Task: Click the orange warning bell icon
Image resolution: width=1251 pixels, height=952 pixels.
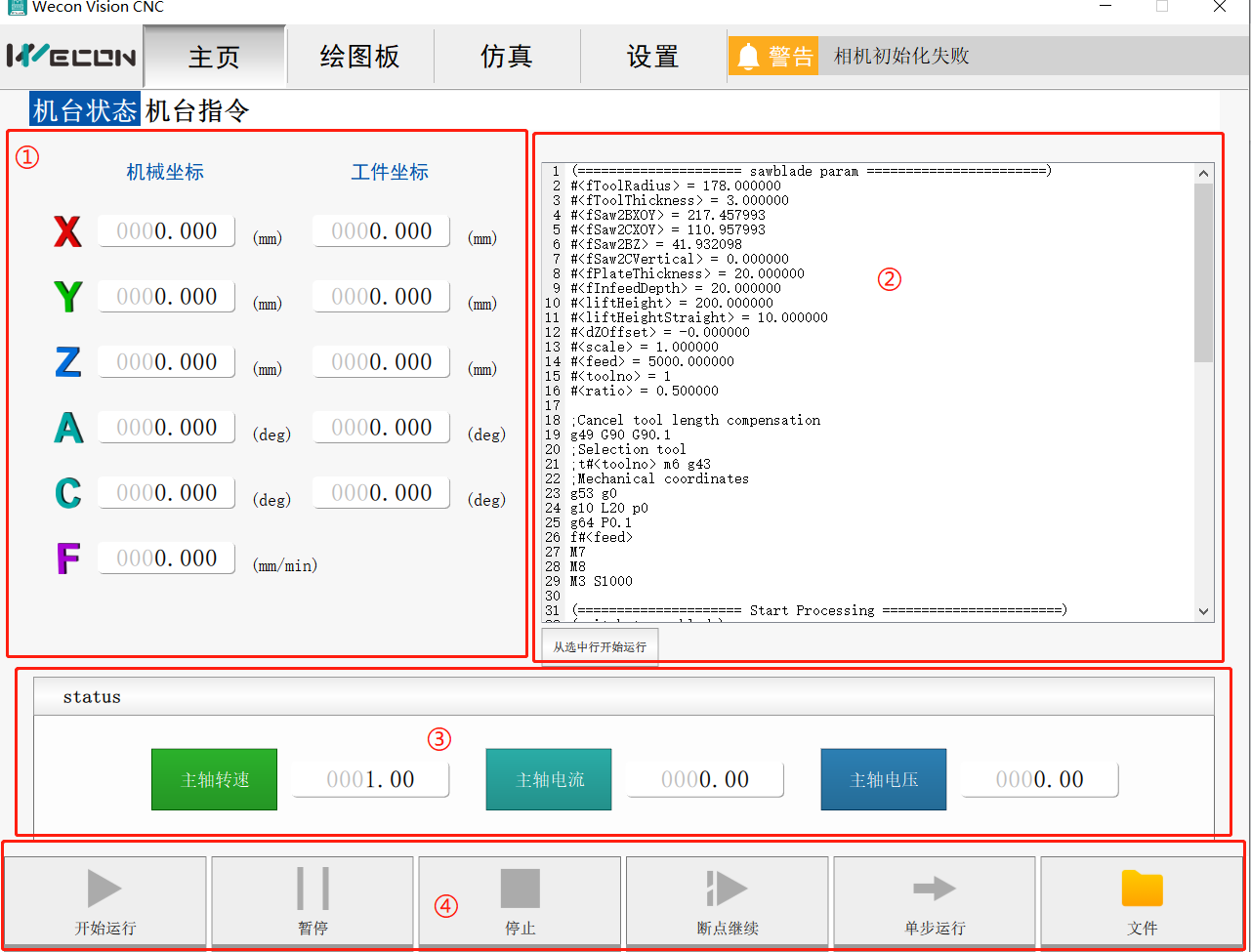Action: (x=748, y=57)
